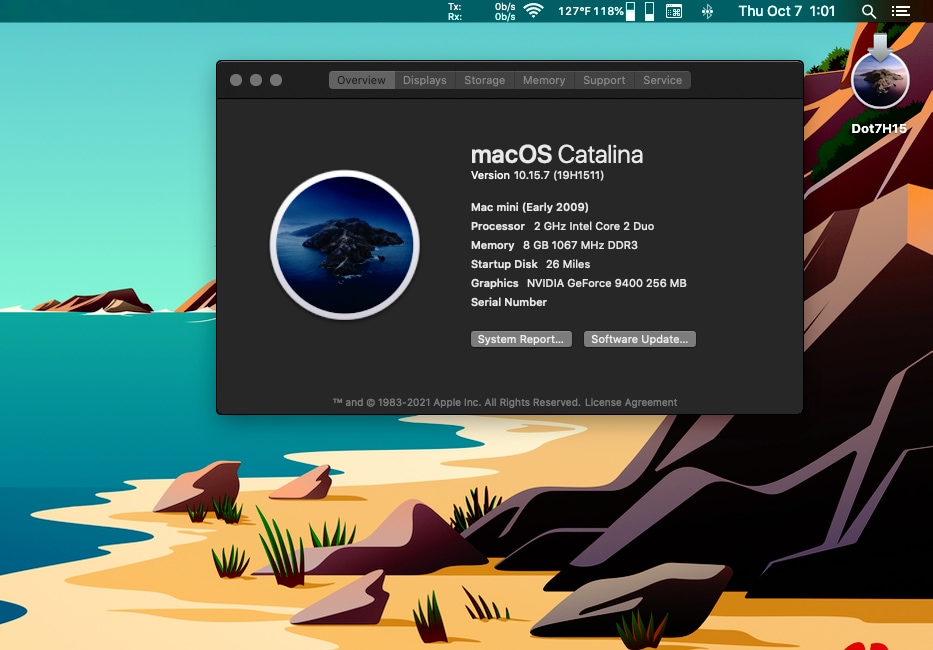This screenshot has height=650, width=933.
Task: Click the 8 GB 1067 MHz DDR3 value
Action: click(x=580, y=245)
